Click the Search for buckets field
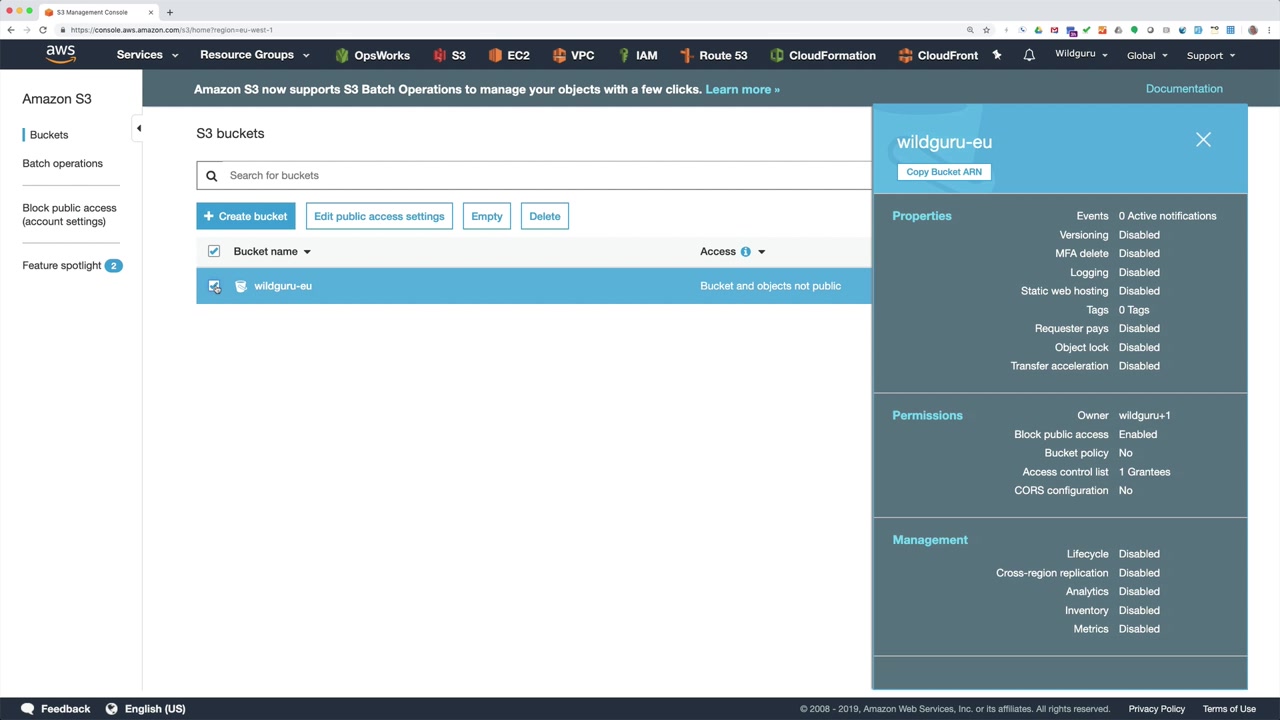The height and width of the screenshot is (720, 1280). point(534,175)
